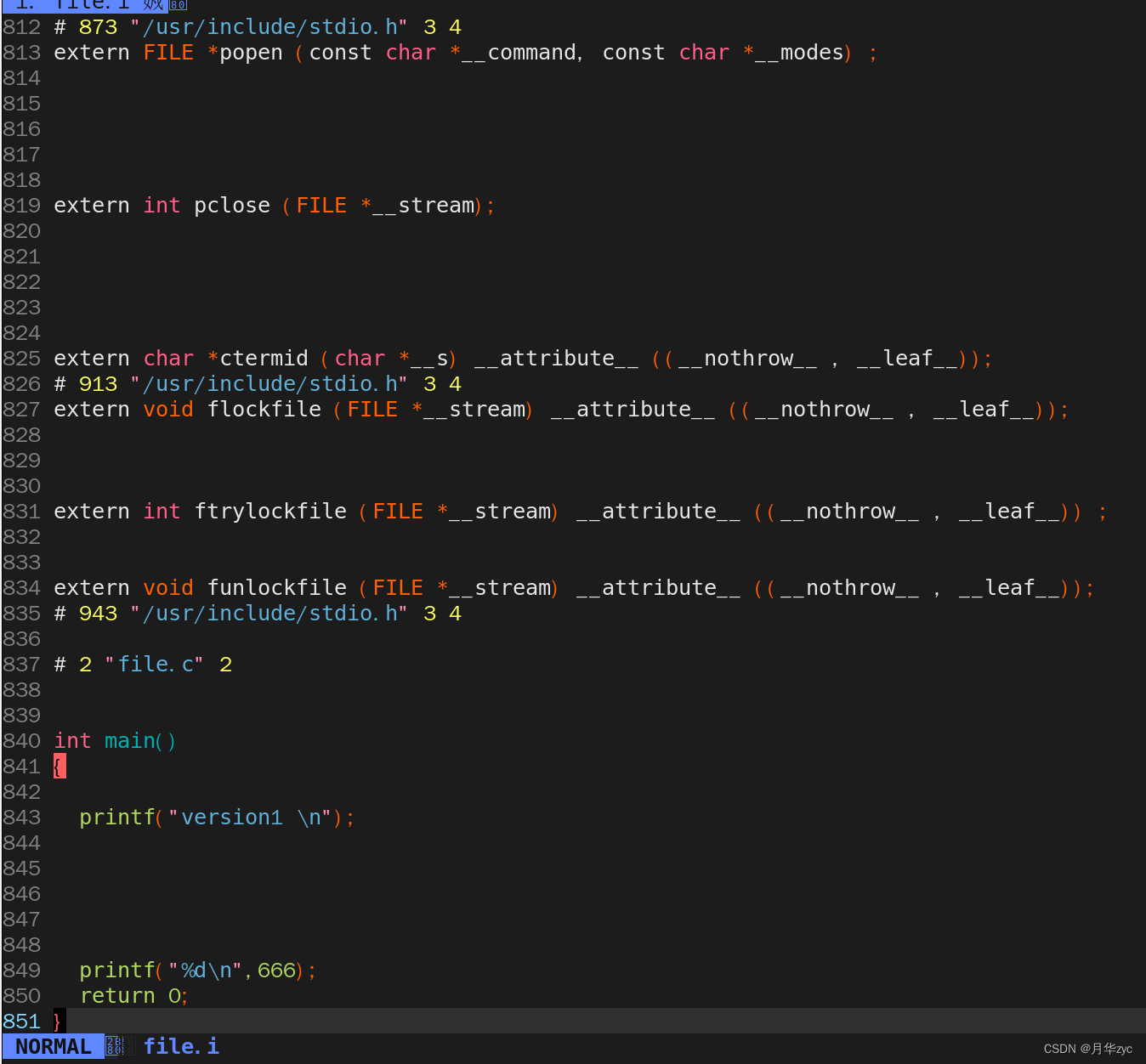Viewport: 1146px width, 1064px height.
Task: Click ftrylockfile function name on line 831
Action: [x=270, y=512]
